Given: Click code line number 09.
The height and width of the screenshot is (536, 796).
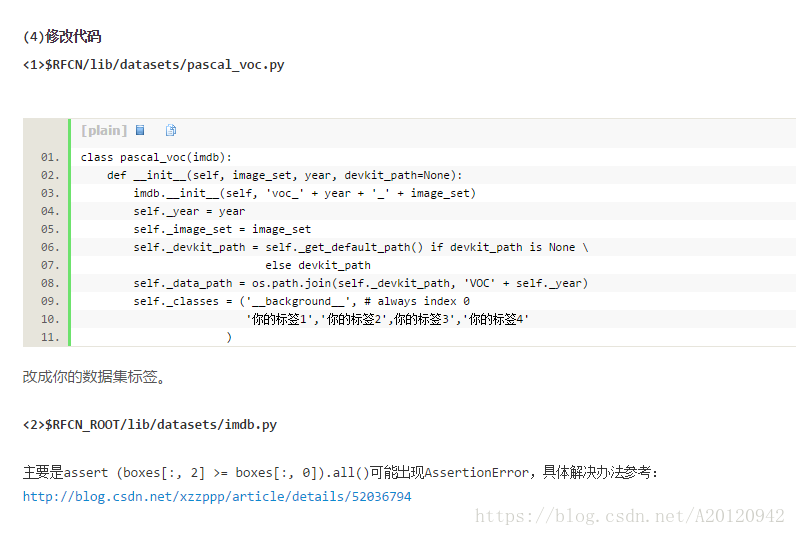Looking at the screenshot, I should click(x=50, y=302).
